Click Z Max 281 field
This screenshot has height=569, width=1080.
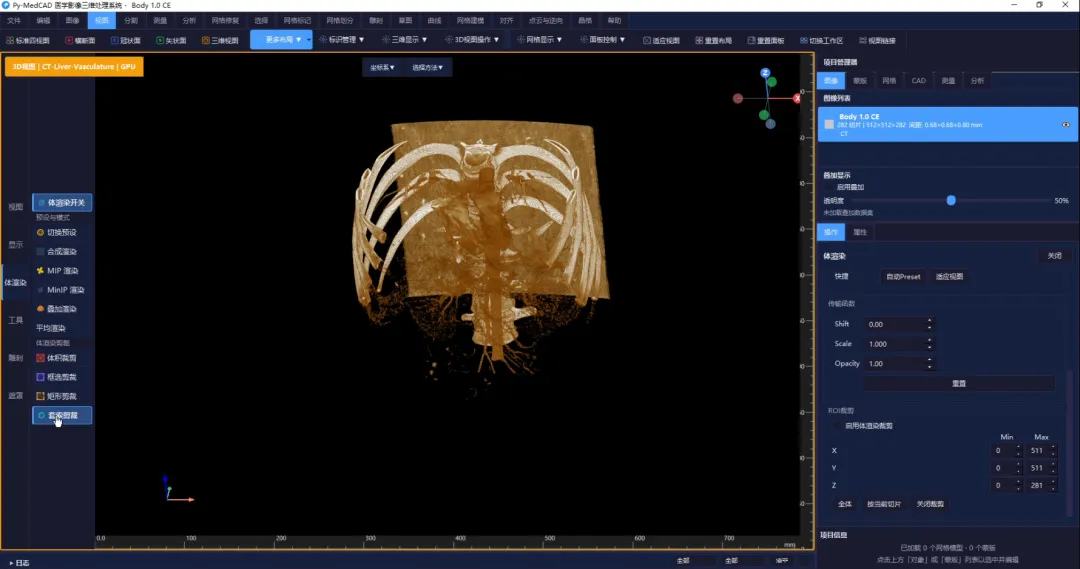pos(1041,485)
